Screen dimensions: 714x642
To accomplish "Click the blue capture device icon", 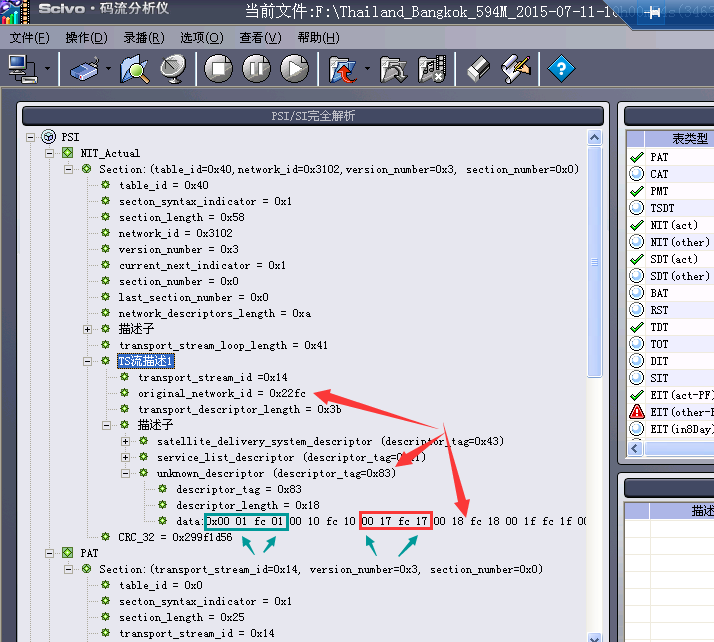I will click(x=85, y=69).
